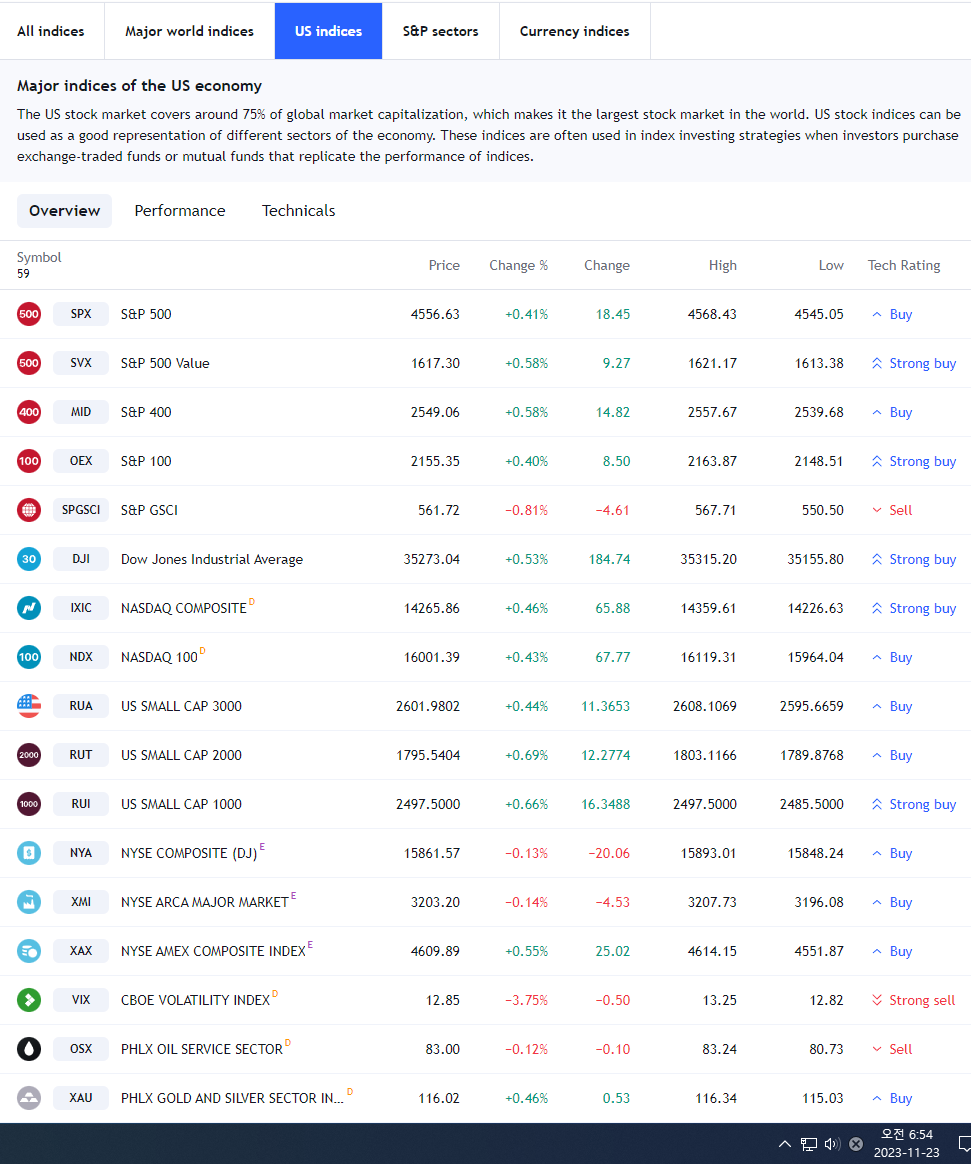
Task: Open the RUT ticker badge
Action: coord(81,755)
